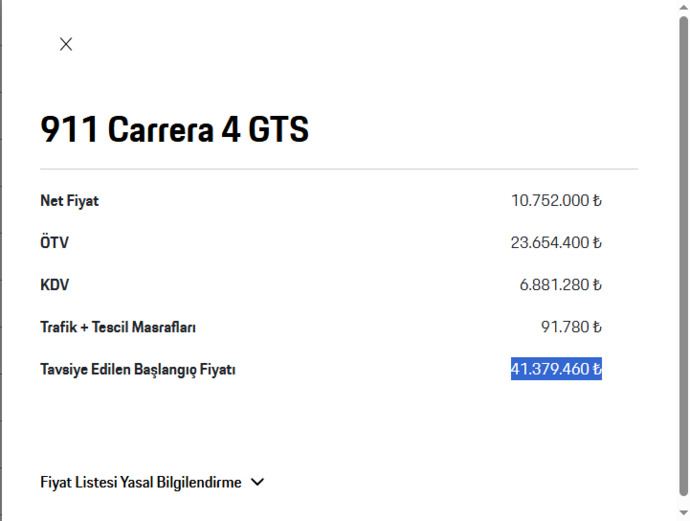Click the 911 Carrera 4 GTS heading
Screen dimensions: 690x521
click(x=174, y=129)
